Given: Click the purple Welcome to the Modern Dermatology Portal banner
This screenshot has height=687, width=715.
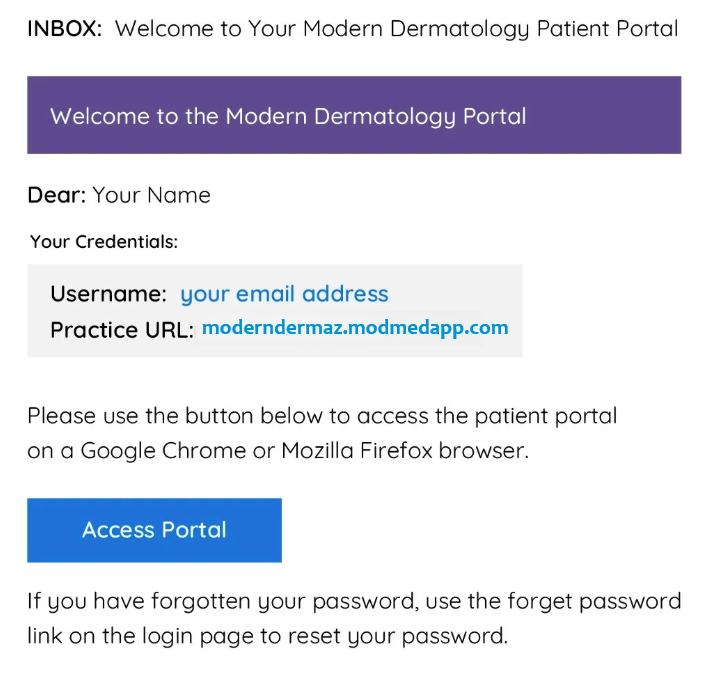Looking at the screenshot, I should click(354, 115).
